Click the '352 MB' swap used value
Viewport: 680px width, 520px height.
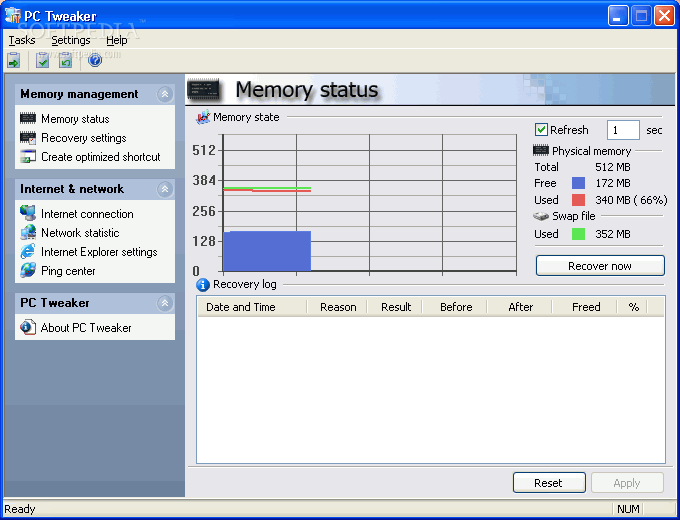[x=613, y=234]
